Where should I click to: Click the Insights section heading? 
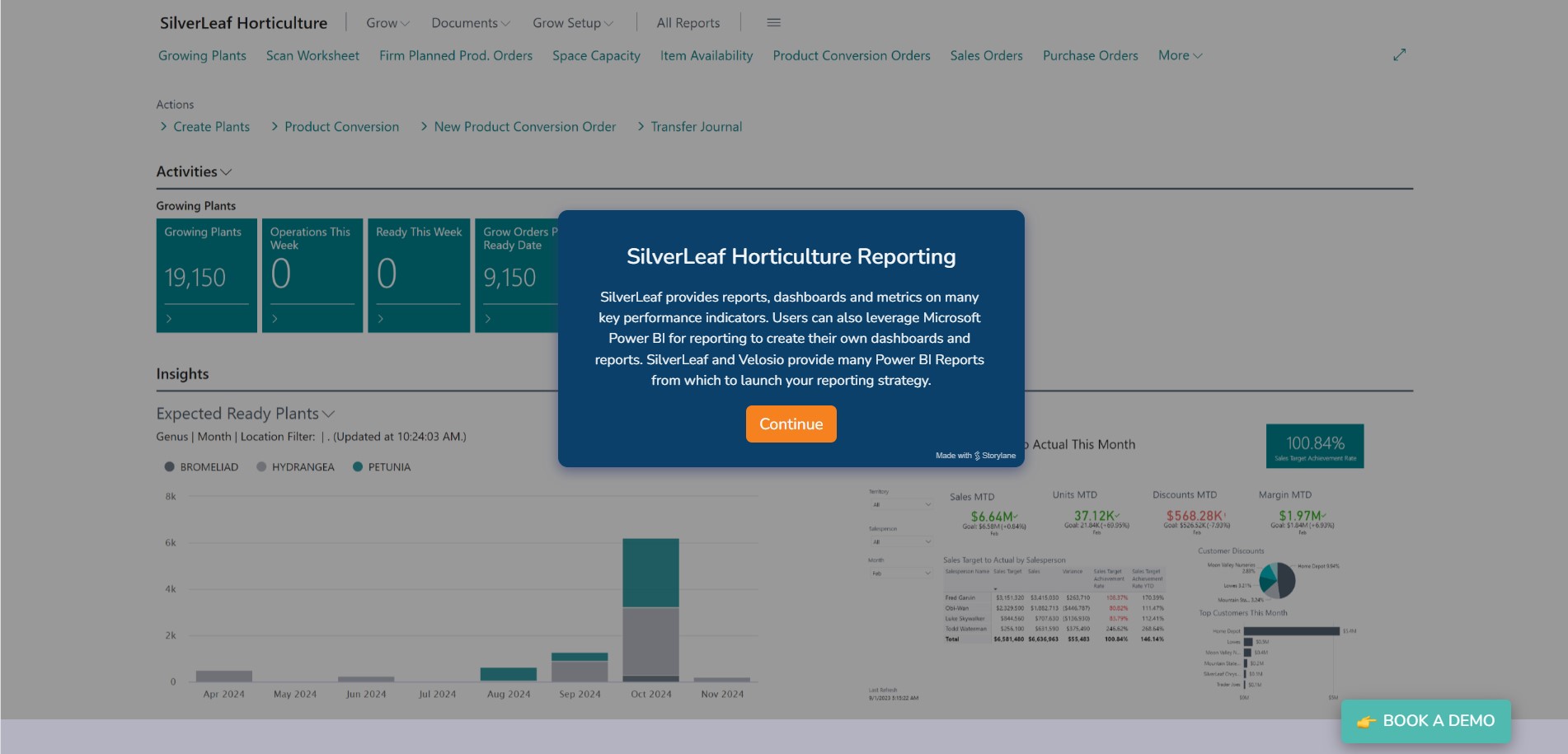click(x=182, y=373)
